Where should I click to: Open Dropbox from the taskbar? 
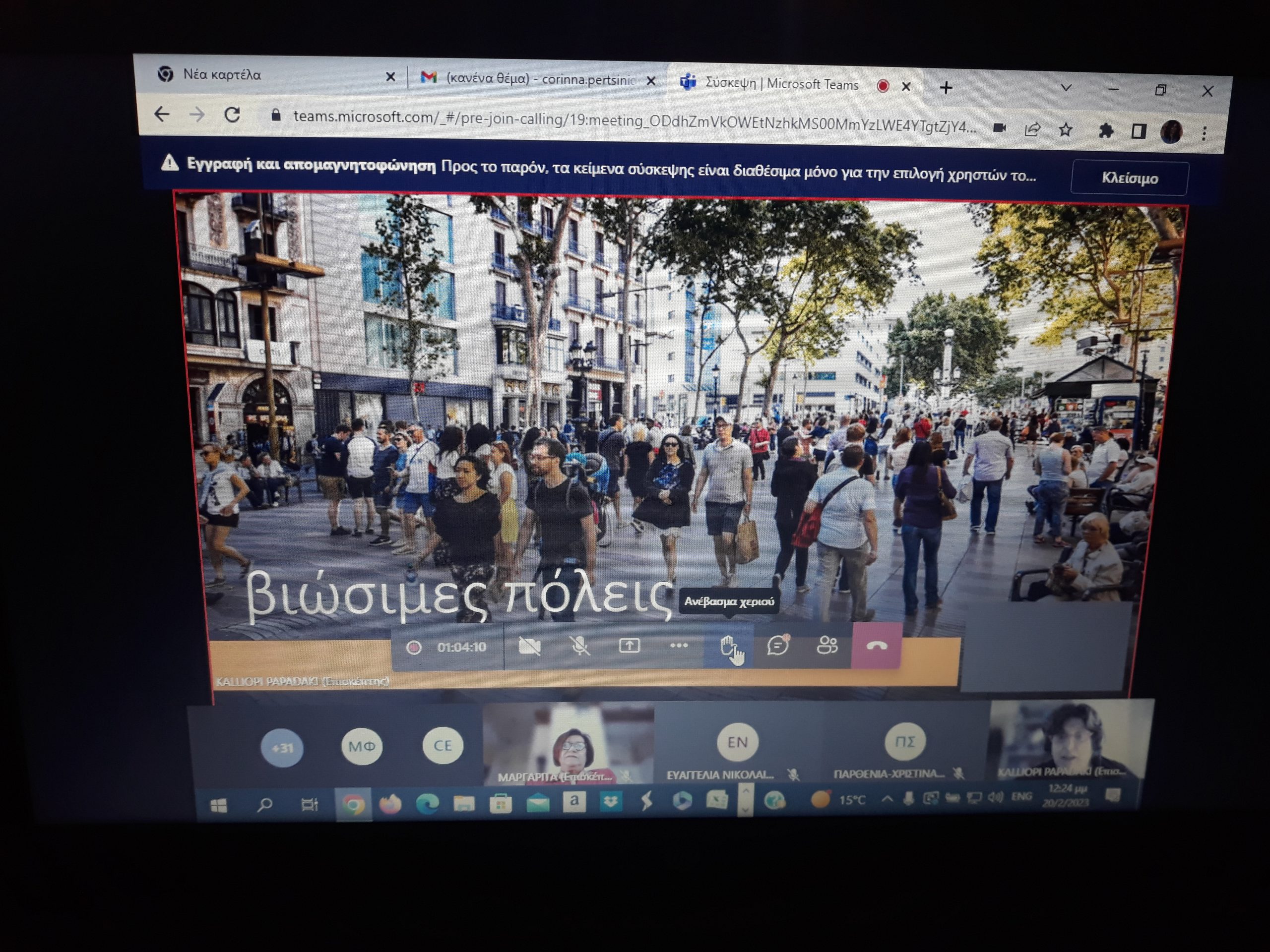pyautogui.click(x=610, y=801)
